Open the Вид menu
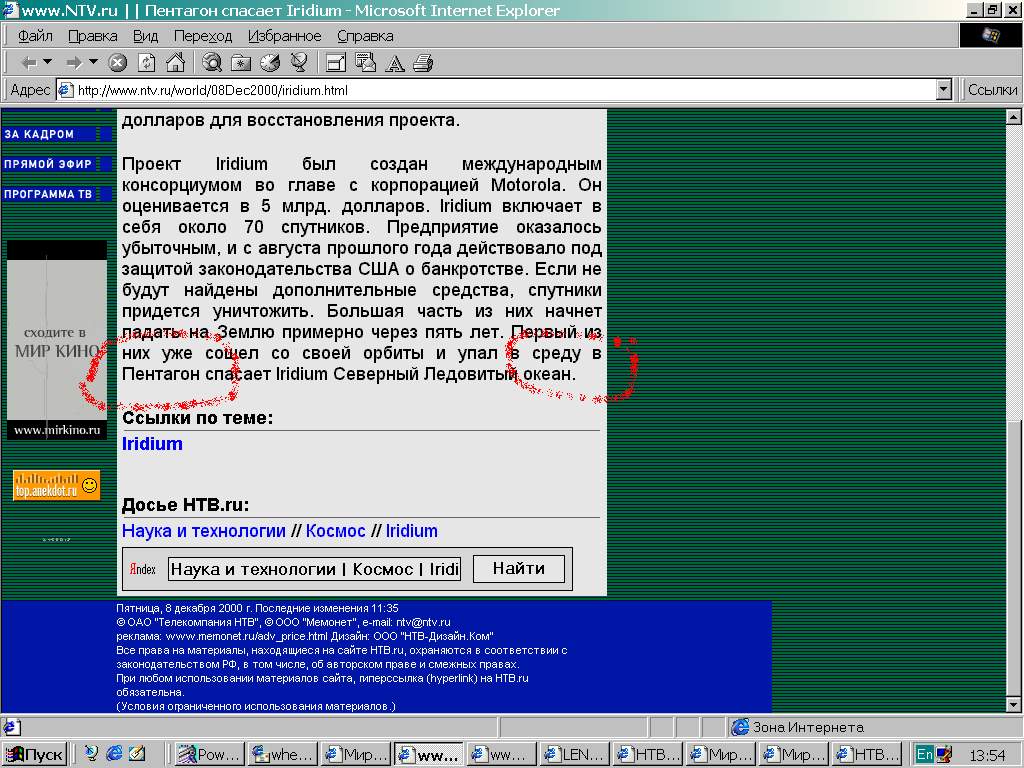The height and width of the screenshot is (768, 1024). point(146,36)
